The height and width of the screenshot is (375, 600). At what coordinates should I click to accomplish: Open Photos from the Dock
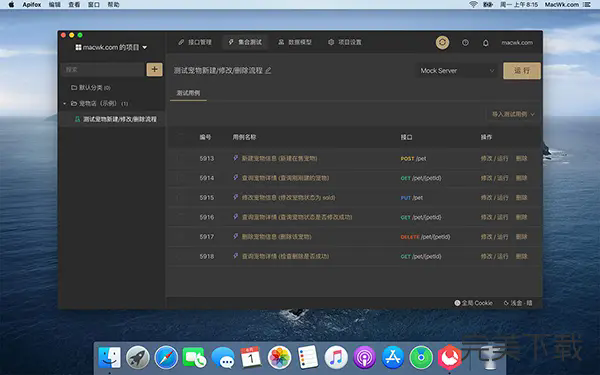pos(279,357)
